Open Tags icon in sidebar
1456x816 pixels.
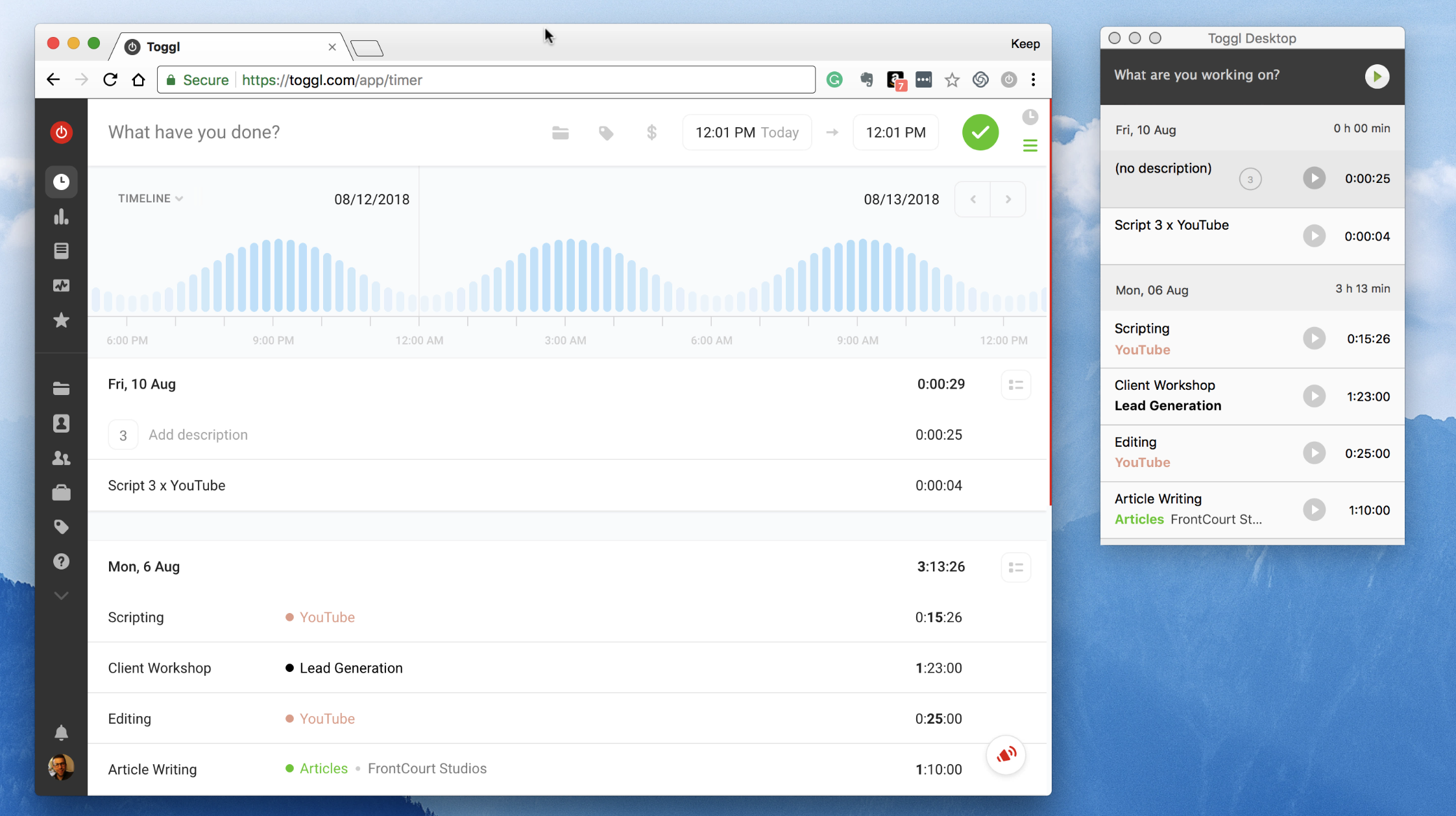[62, 527]
